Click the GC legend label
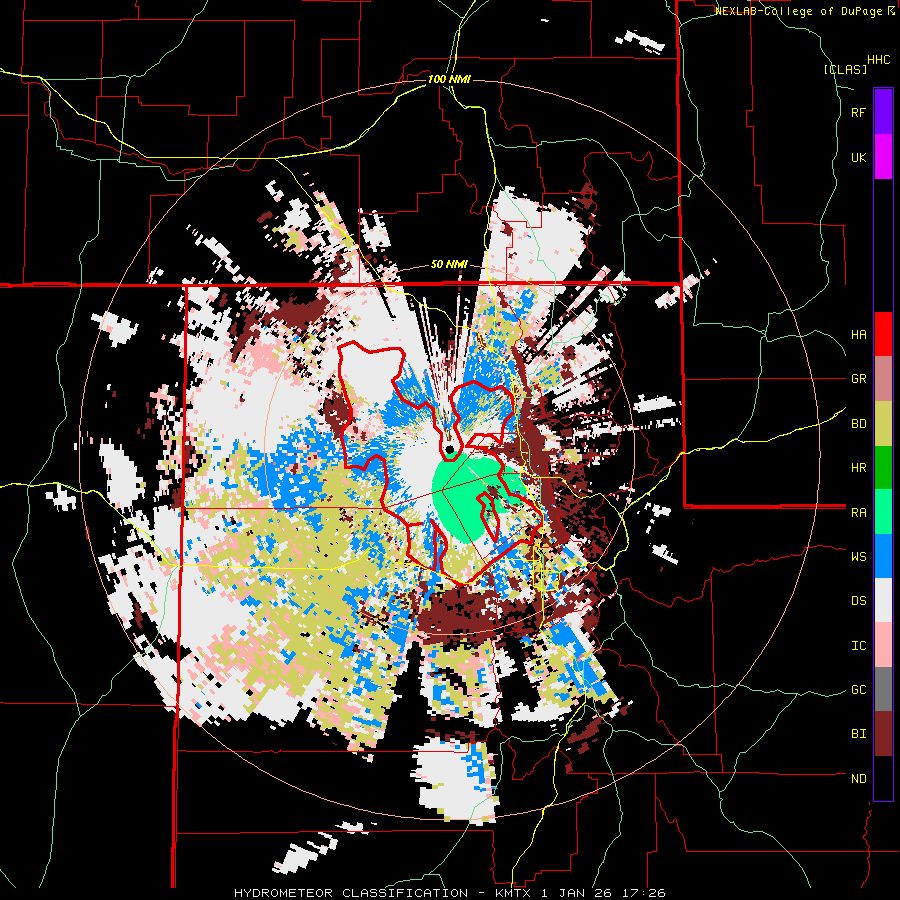This screenshot has height=900, width=900. coord(858,690)
